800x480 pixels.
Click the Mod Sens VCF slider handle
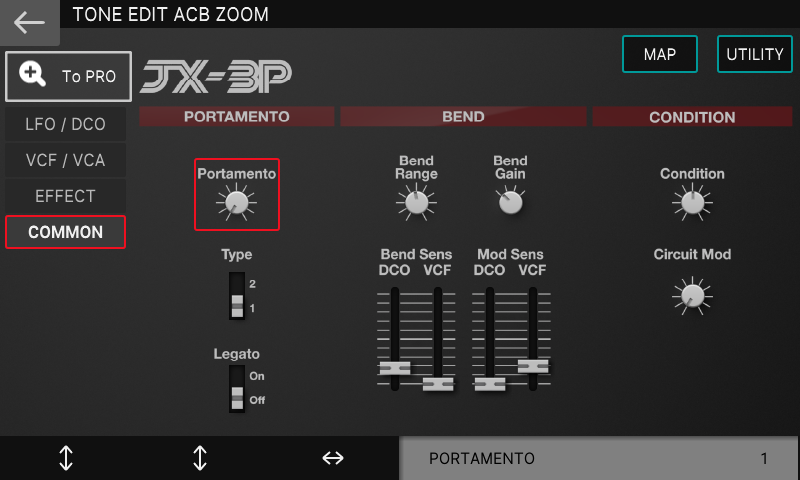pos(533,366)
